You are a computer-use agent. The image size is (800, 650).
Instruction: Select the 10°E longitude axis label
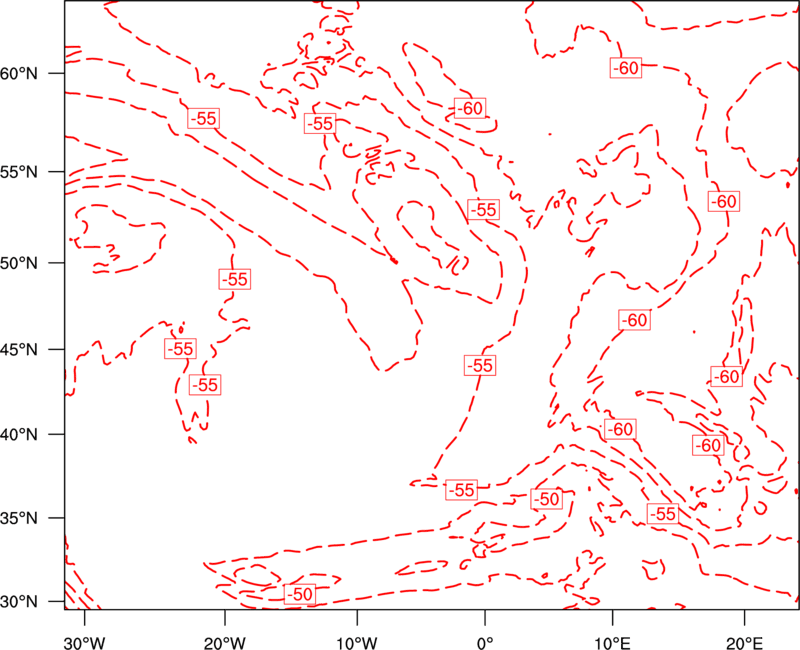tap(612, 643)
